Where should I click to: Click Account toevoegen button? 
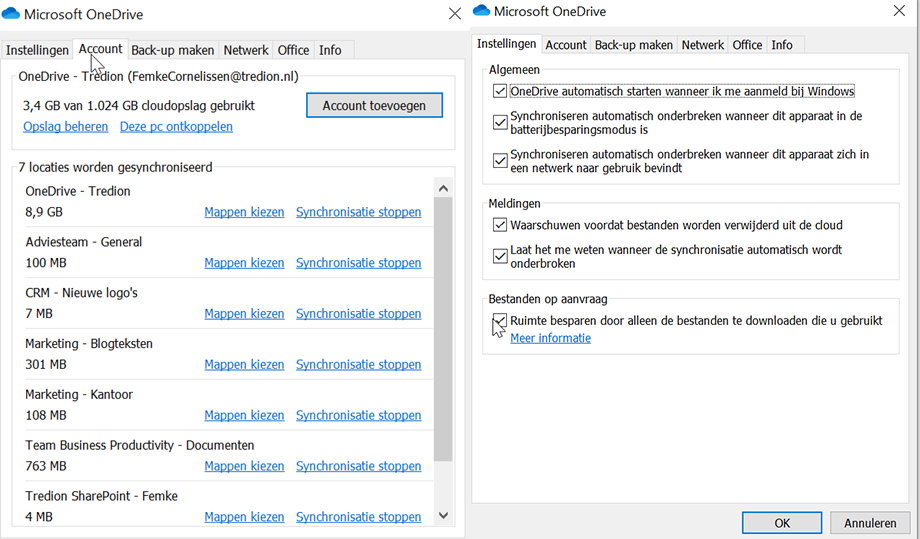coord(374,106)
